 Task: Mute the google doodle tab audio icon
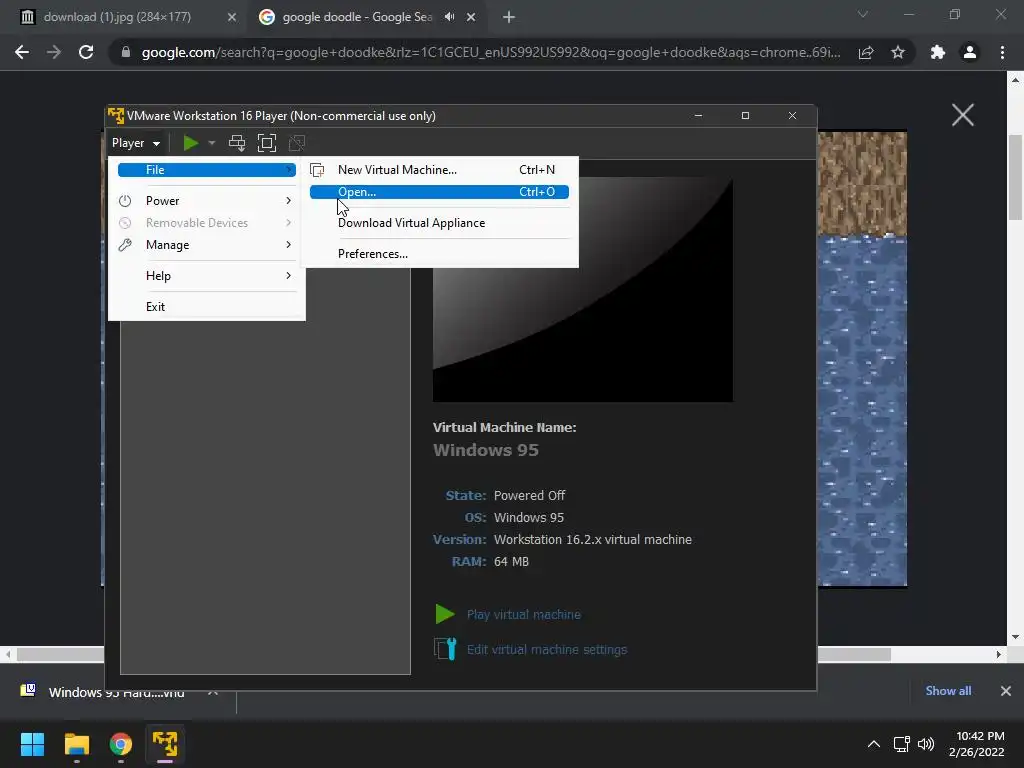449,17
